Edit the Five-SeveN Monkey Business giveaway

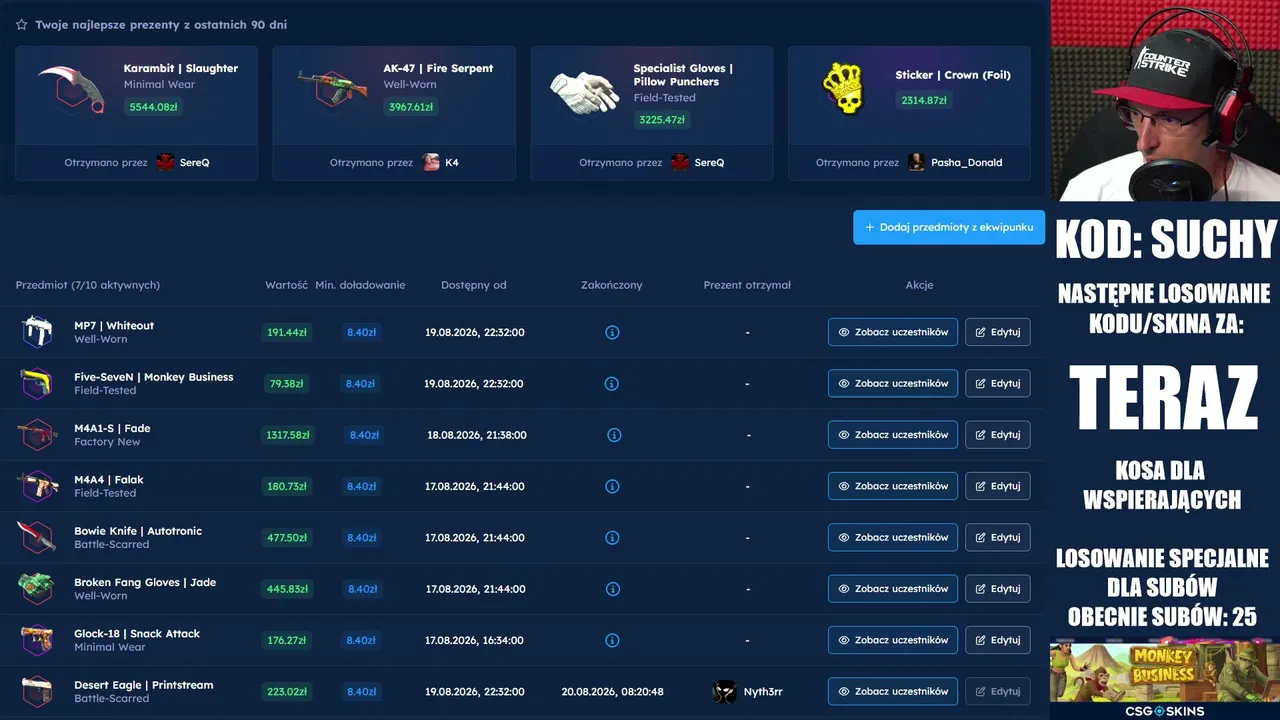pyautogui.click(x=997, y=383)
